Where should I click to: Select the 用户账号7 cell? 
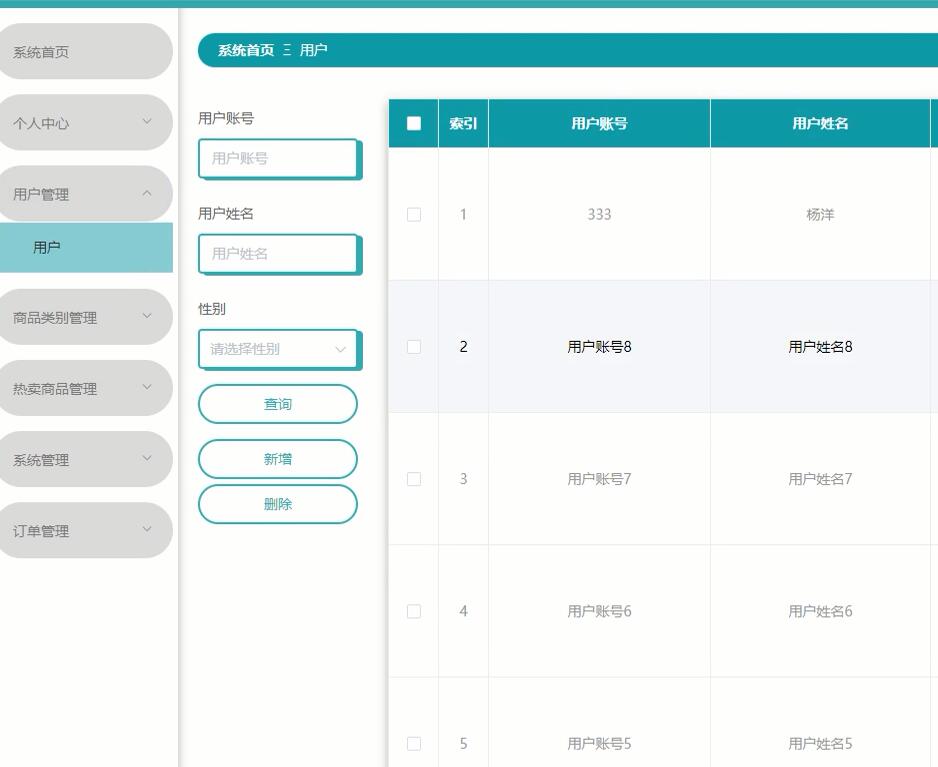[599, 479]
